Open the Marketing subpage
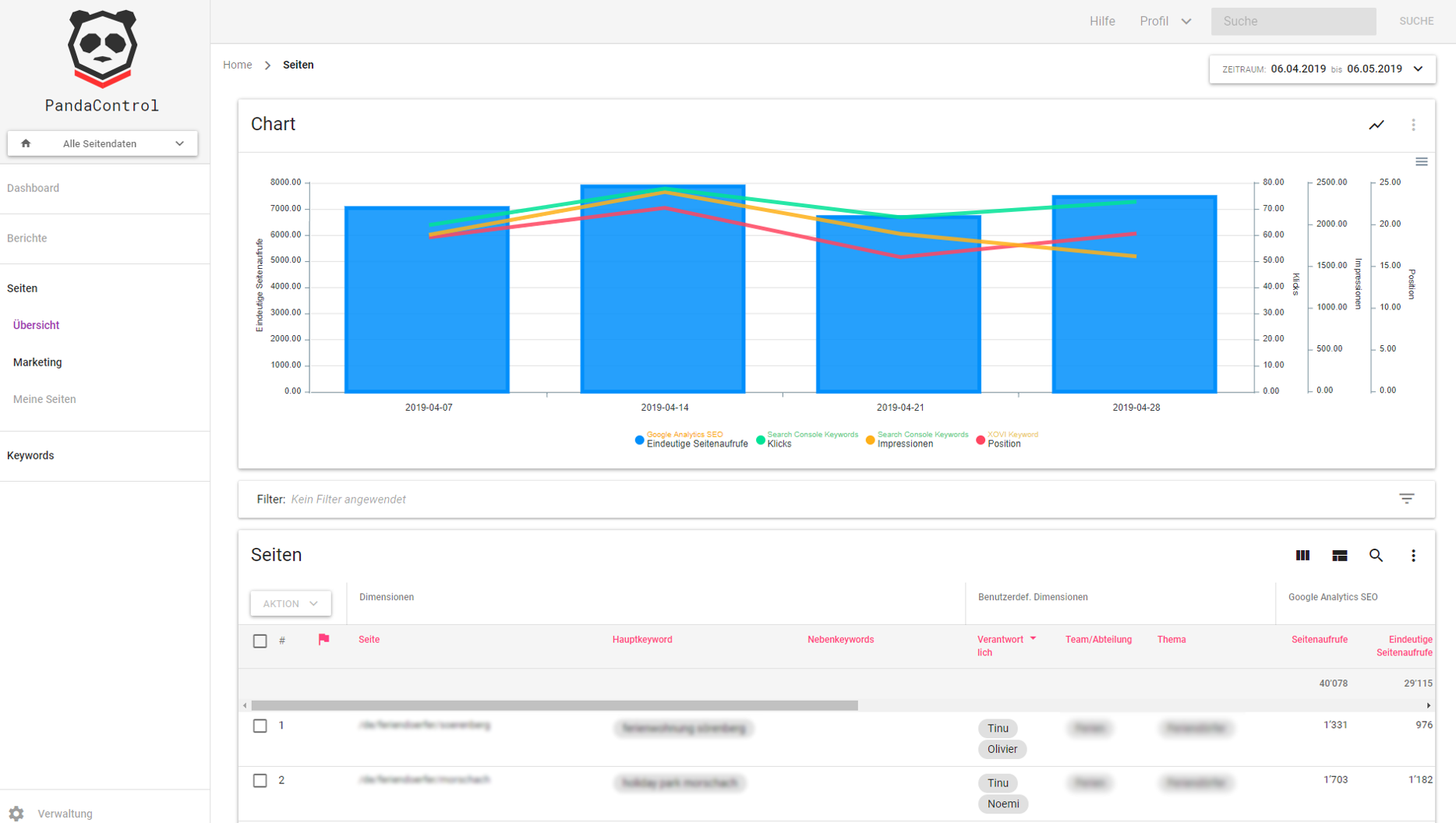 click(x=37, y=362)
